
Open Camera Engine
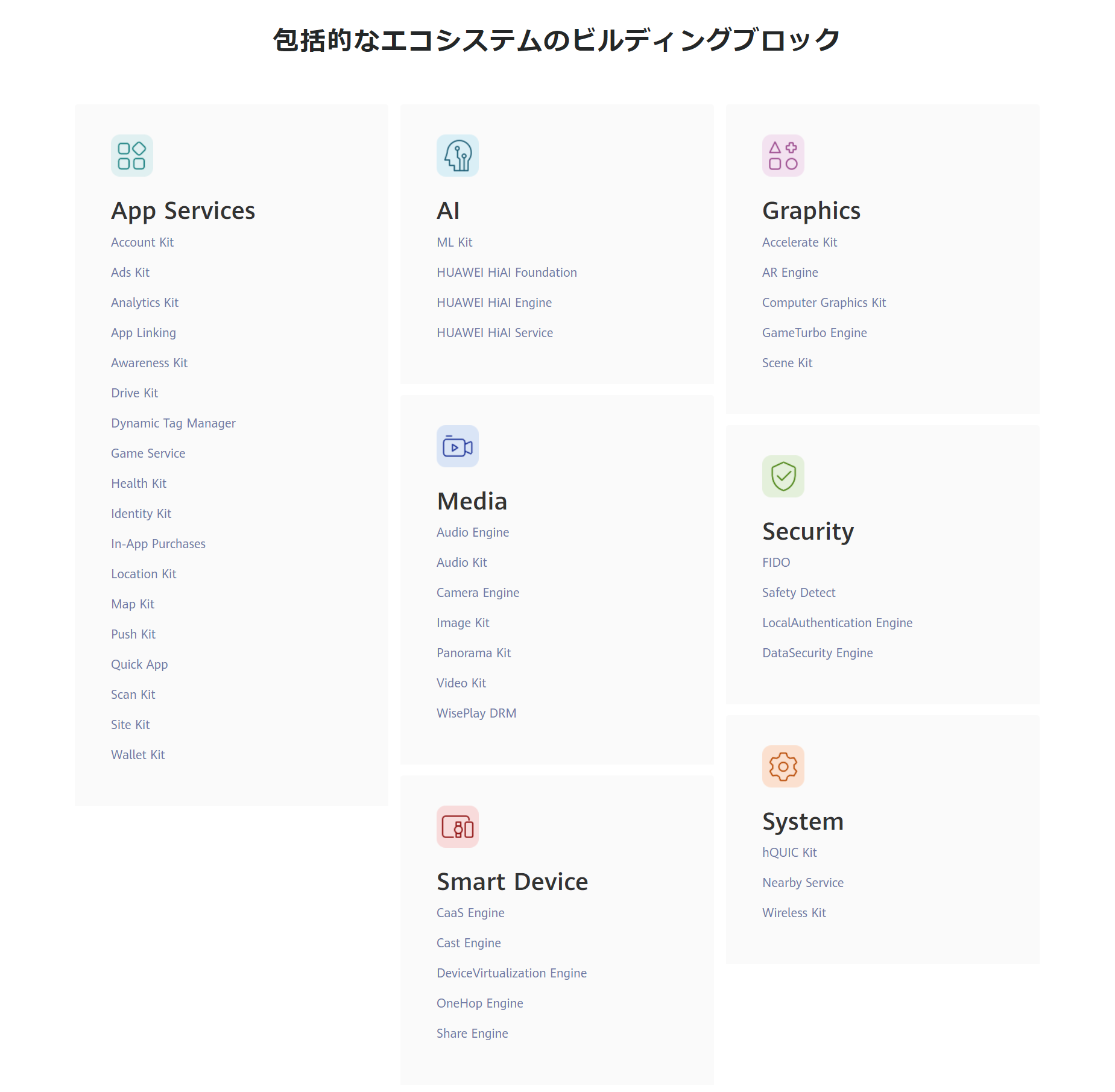pyautogui.click(x=478, y=593)
